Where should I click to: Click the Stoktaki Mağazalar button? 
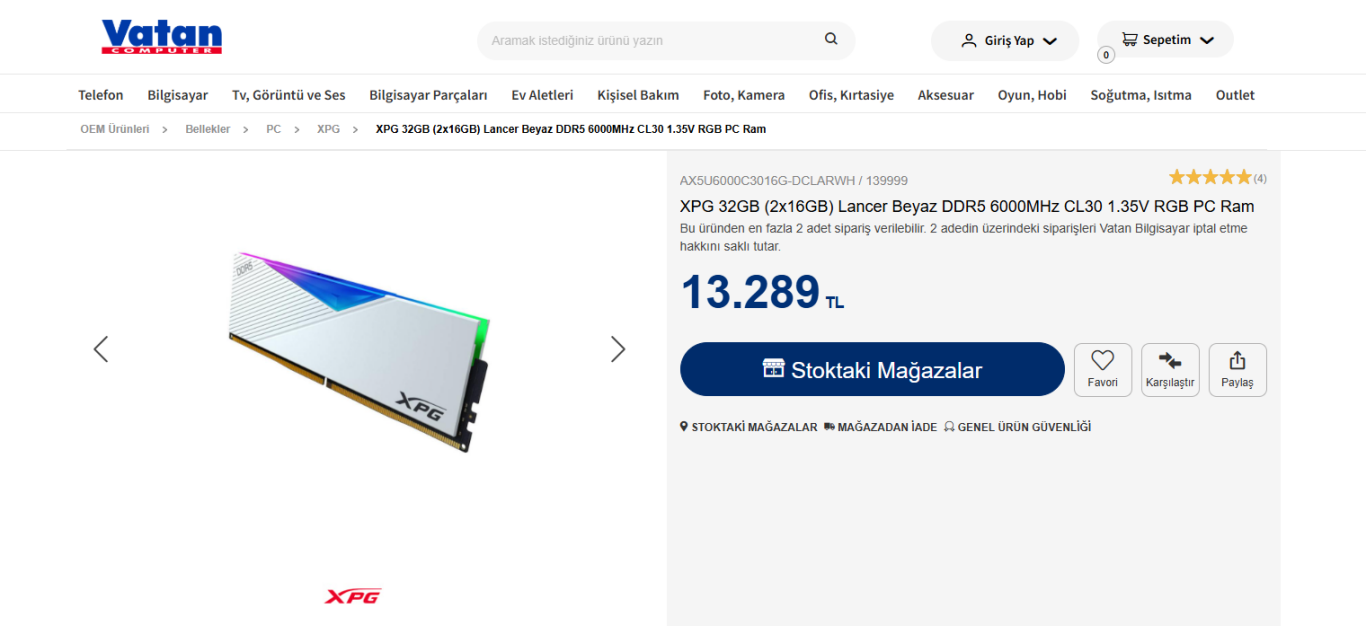(x=872, y=369)
